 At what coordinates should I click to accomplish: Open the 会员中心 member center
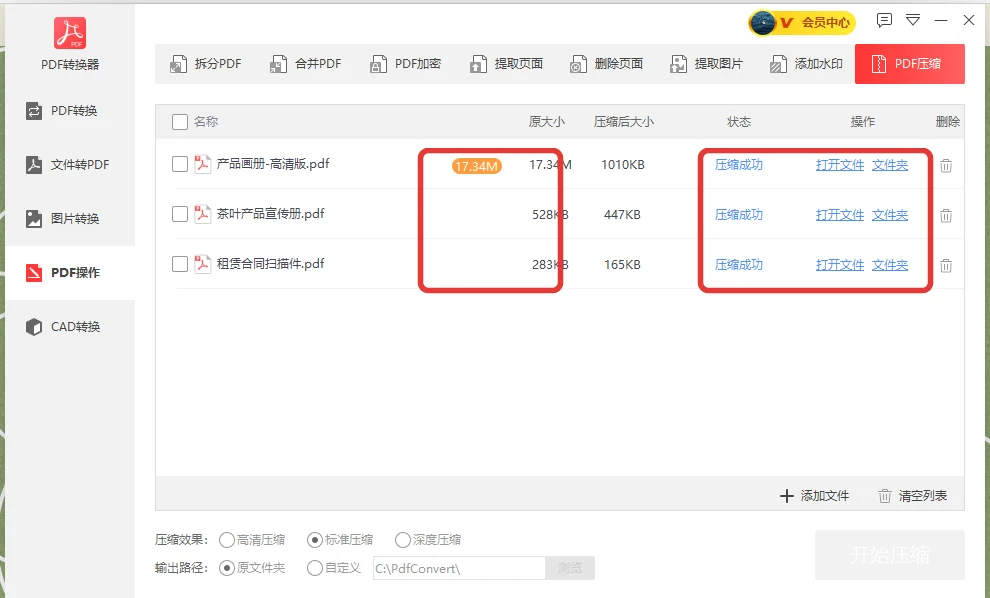801,23
